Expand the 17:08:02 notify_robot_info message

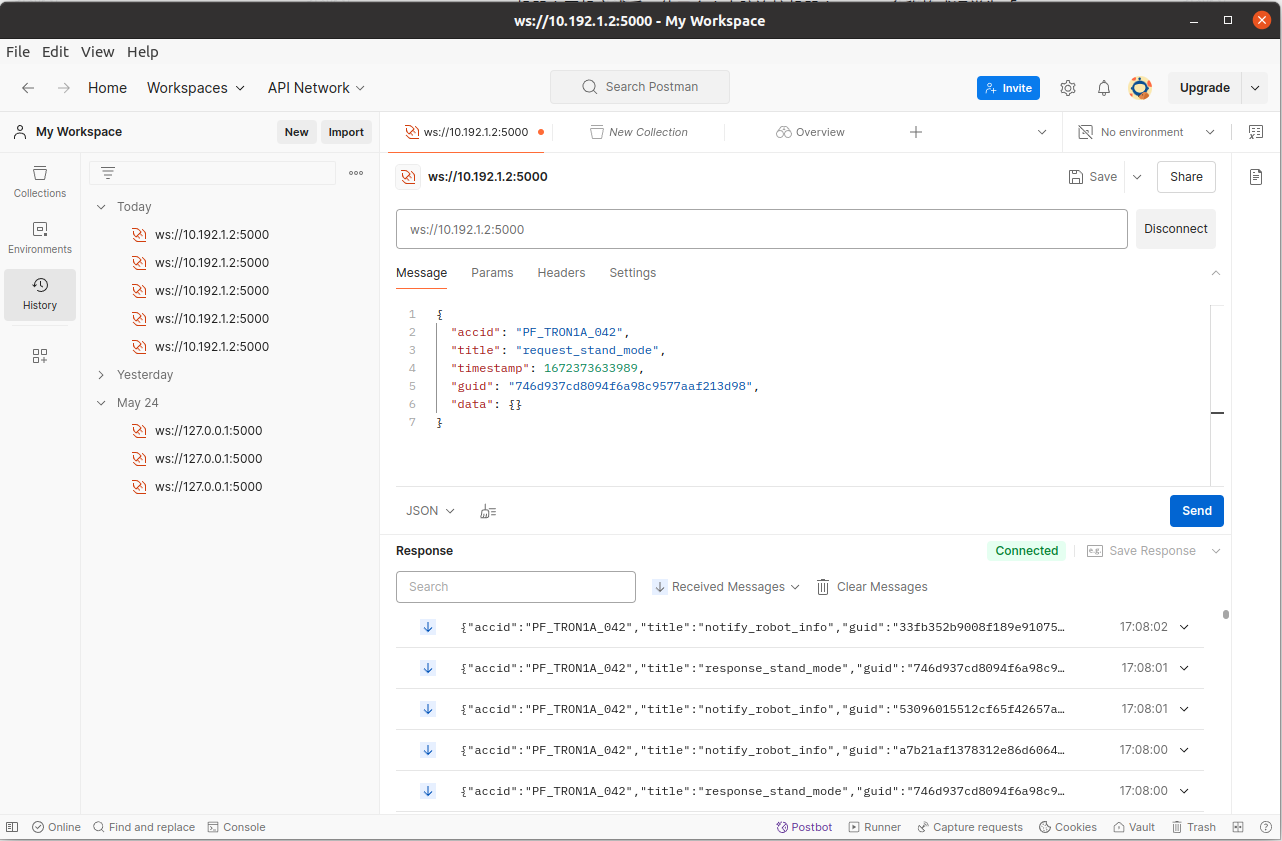point(1185,627)
